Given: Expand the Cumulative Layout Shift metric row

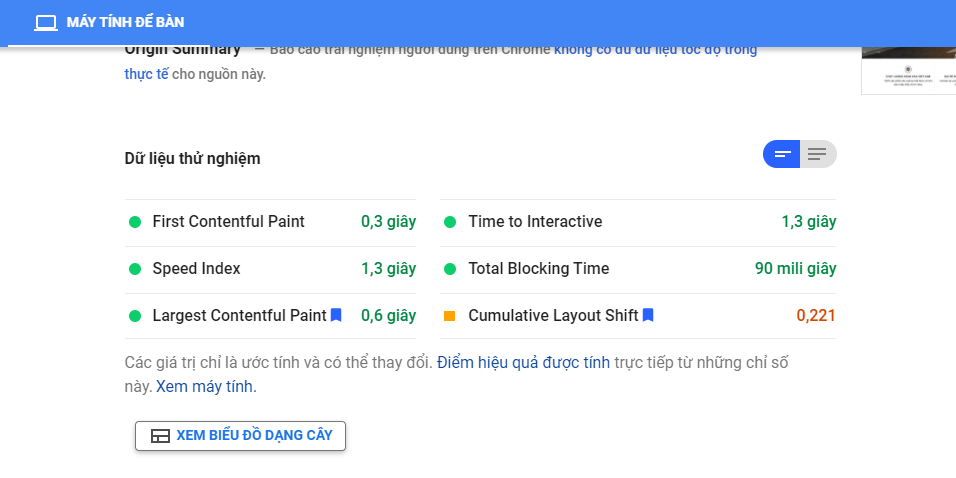Looking at the screenshot, I should tap(638, 316).
